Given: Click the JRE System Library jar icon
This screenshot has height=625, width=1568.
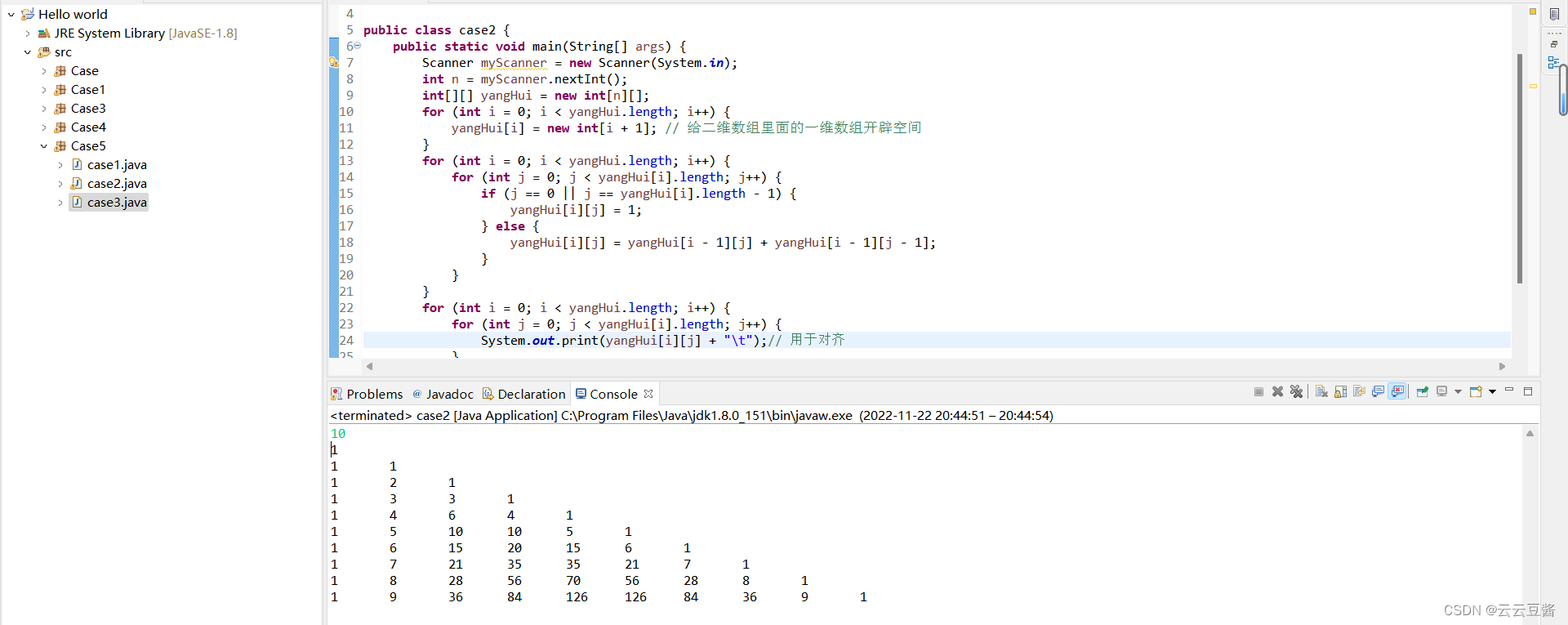Looking at the screenshot, I should tap(44, 33).
